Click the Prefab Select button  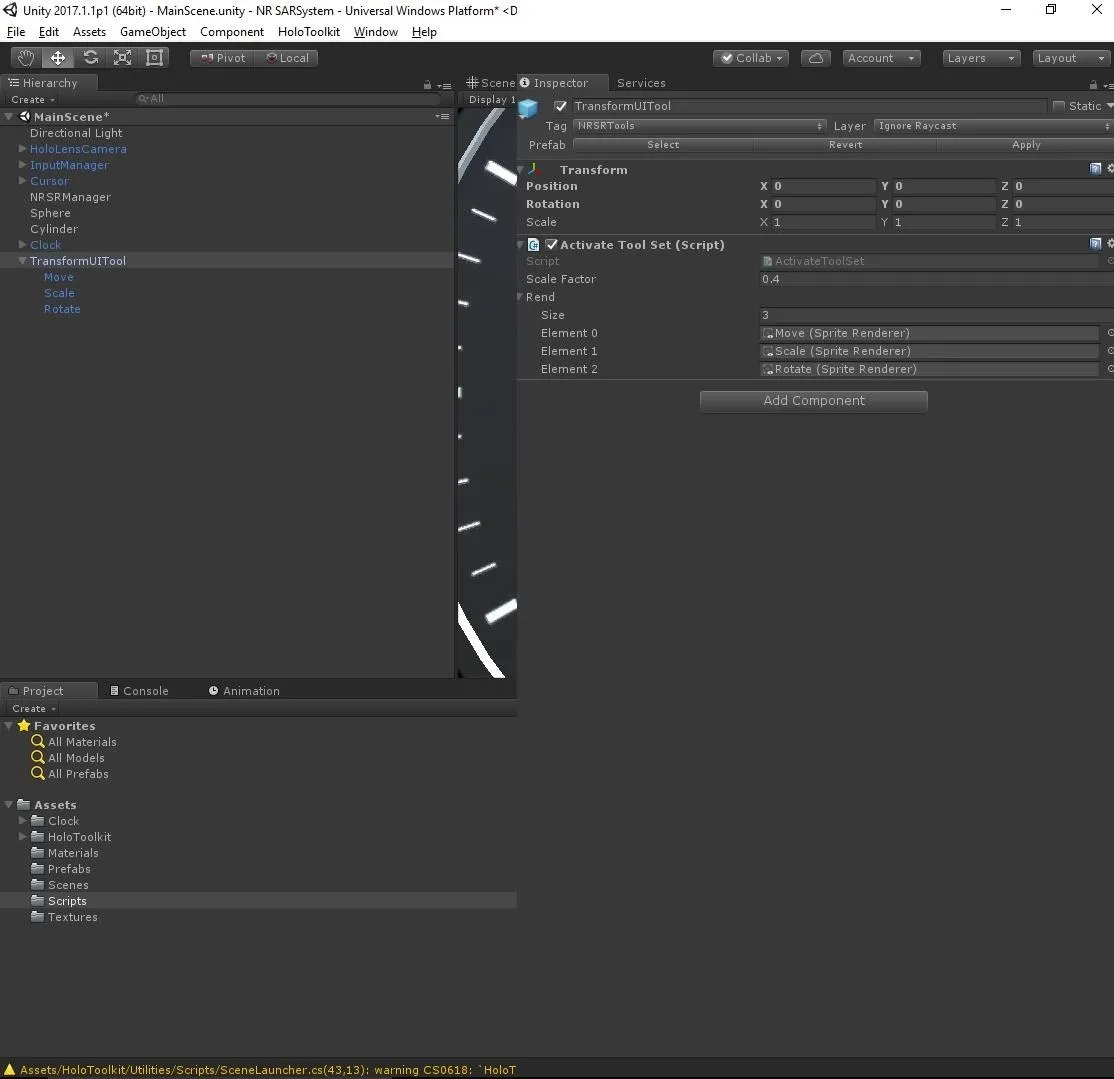tap(663, 144)
